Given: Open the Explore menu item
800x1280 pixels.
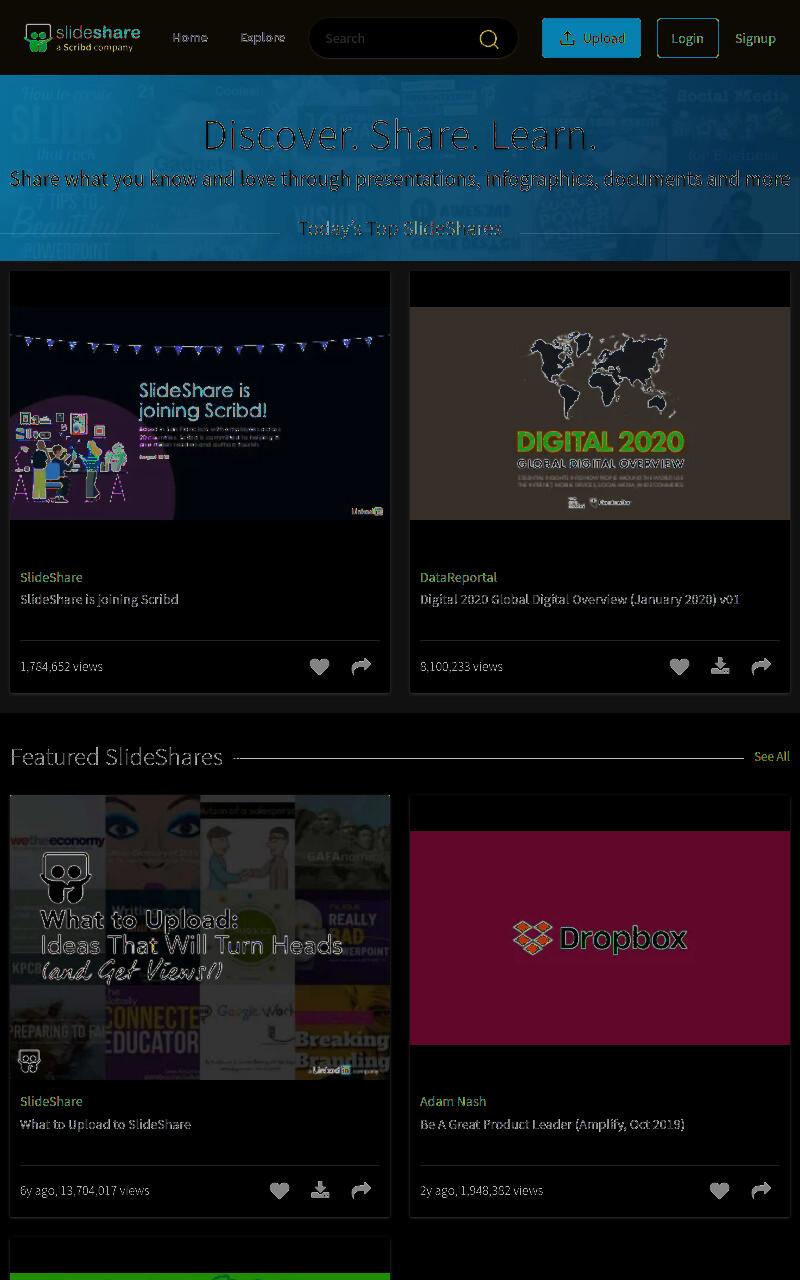Looking at the screenshot, I should [x=263, y=38].
